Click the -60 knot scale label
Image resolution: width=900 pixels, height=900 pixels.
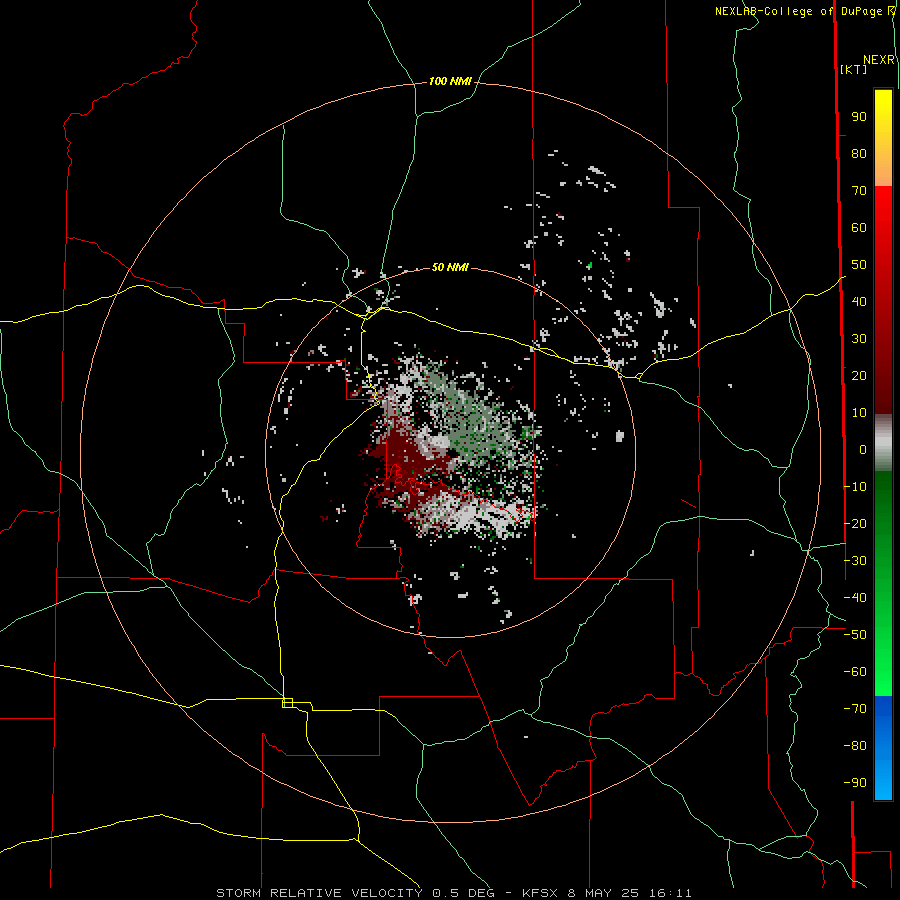pos(855,672)
